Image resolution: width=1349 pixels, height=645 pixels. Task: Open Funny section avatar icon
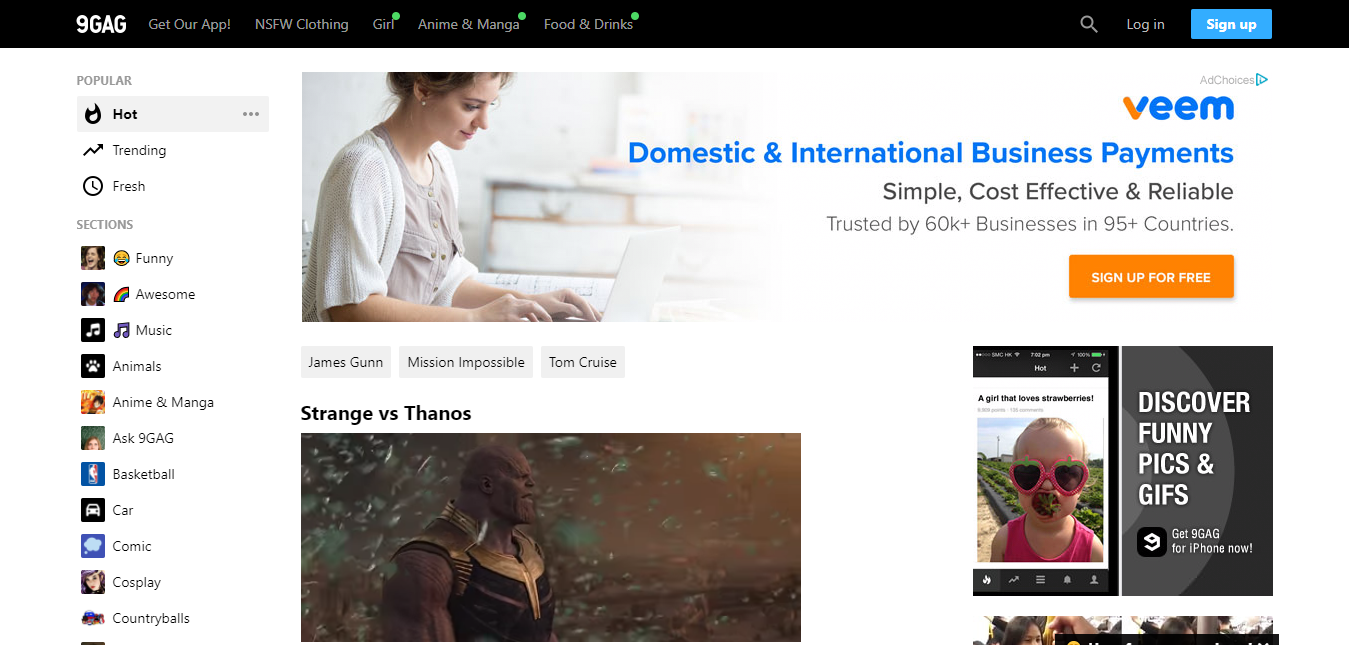click(x=93, y=258)
